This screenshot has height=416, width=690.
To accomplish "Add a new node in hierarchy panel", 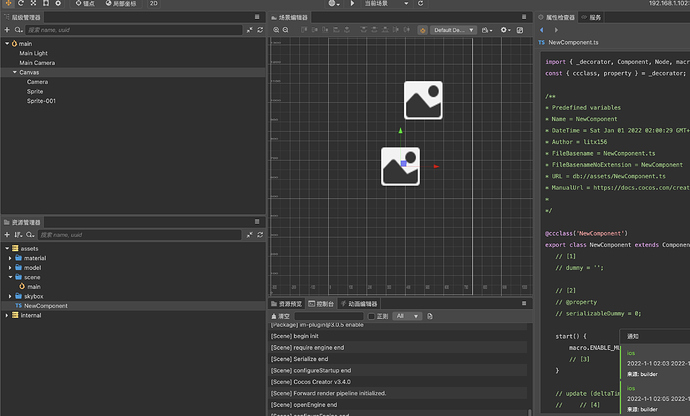I will tap(7, 29).
